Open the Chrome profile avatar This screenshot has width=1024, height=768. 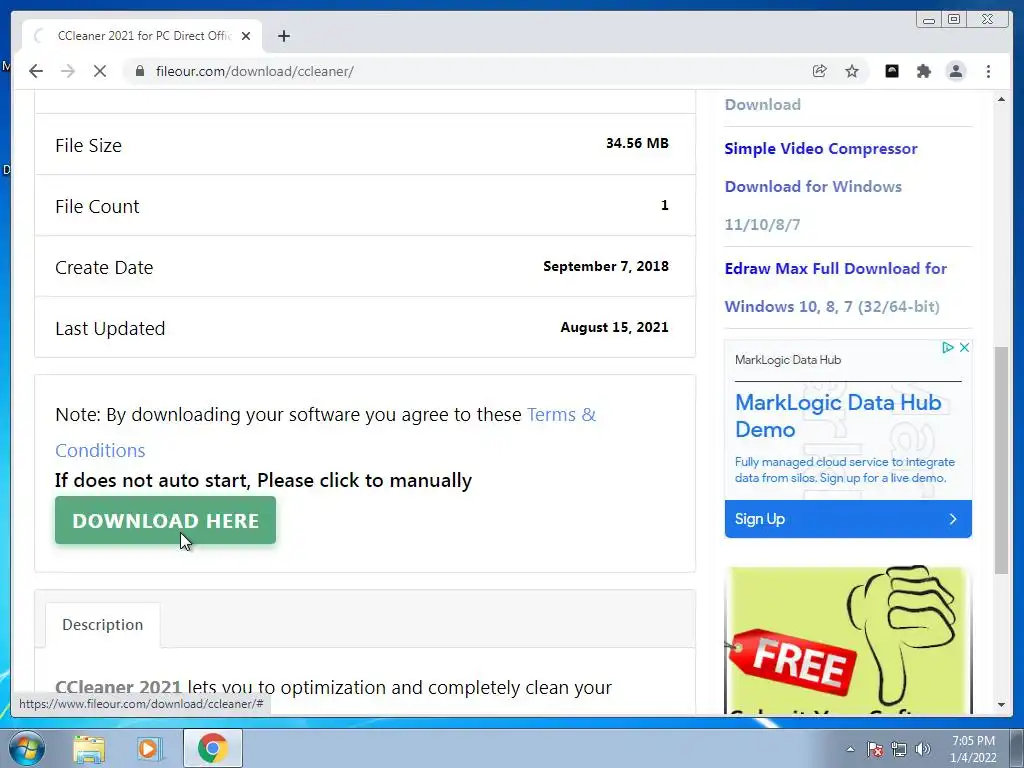955,71
